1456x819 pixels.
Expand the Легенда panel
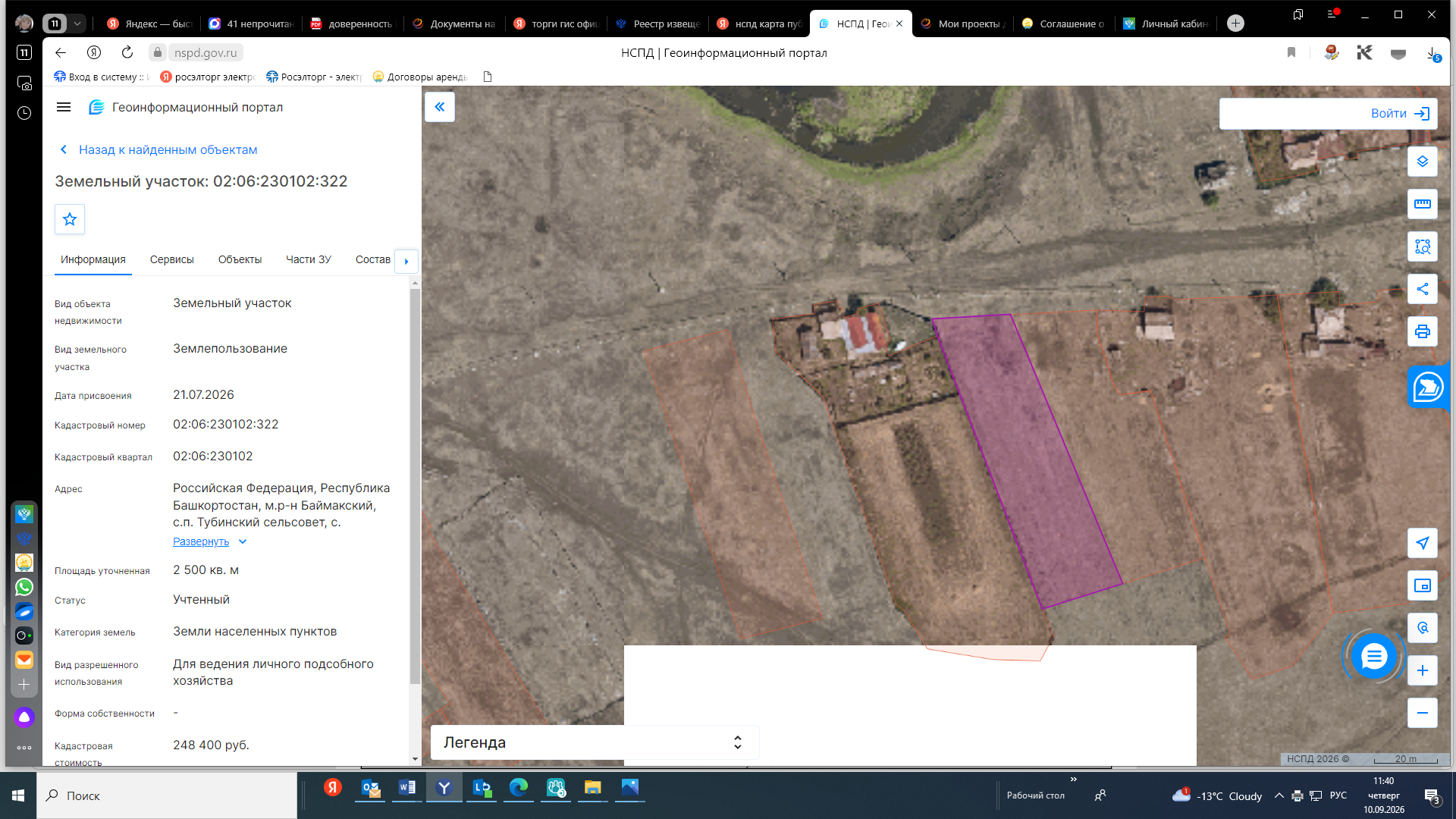[595, 742]
